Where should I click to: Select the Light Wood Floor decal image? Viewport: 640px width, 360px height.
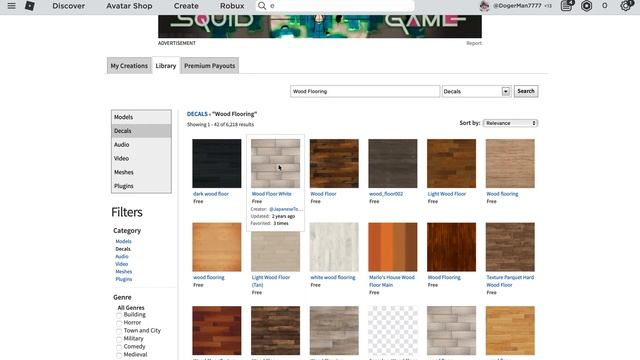(451, 163)
